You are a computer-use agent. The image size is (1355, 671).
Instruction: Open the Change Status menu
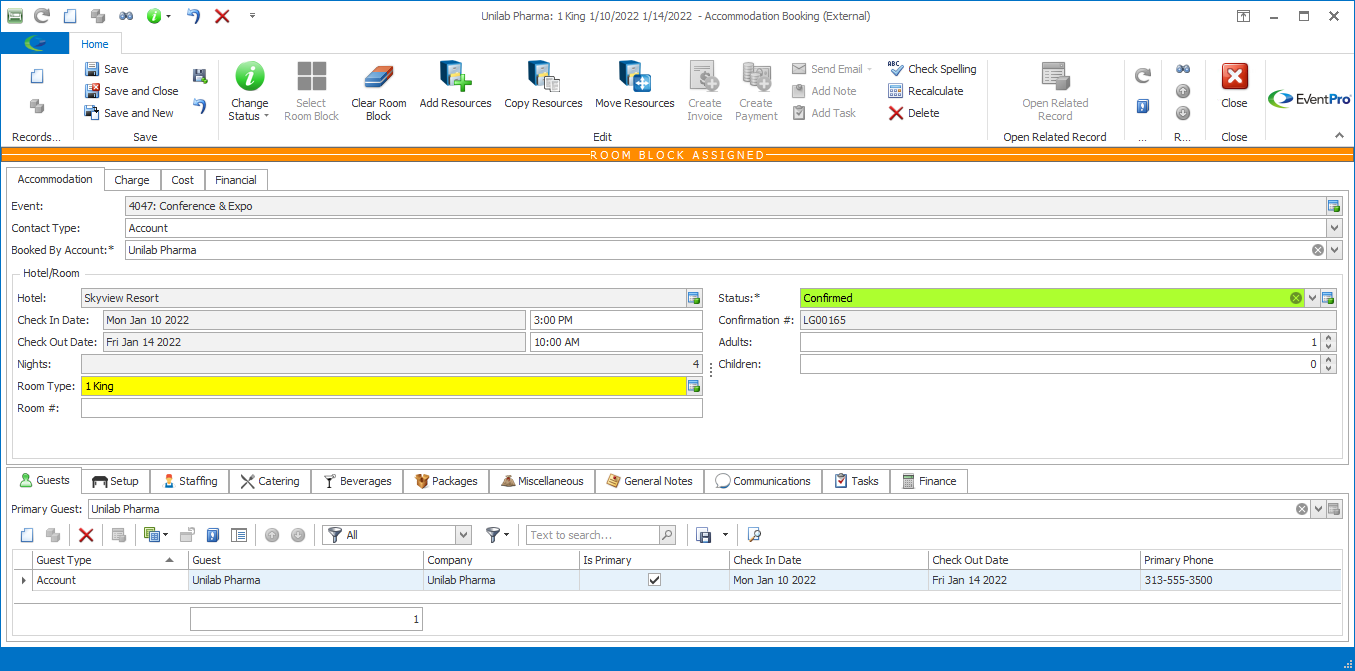[x=249, y=92]
